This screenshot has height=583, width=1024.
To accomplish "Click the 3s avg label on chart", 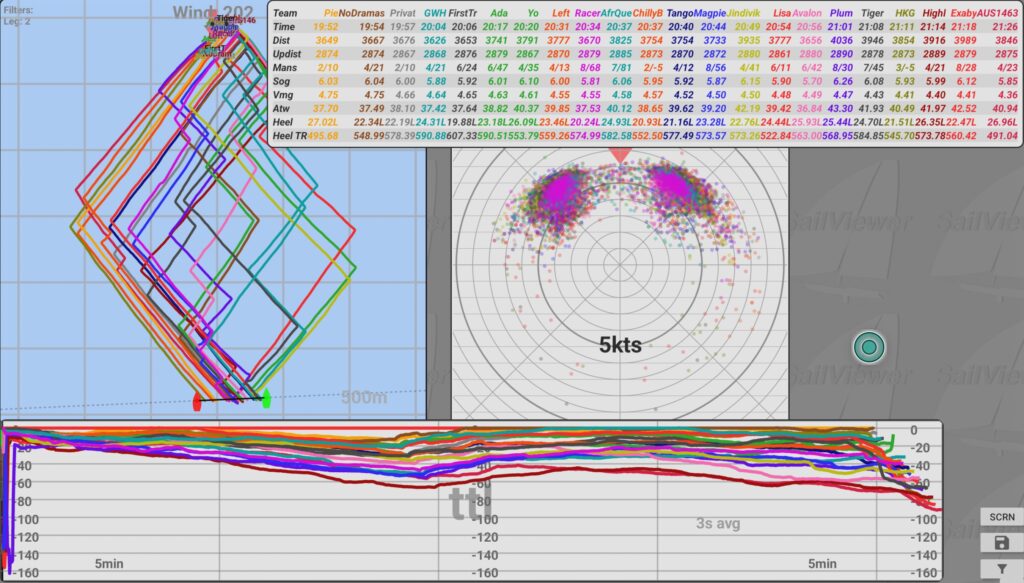I will [x=718, y=523].
